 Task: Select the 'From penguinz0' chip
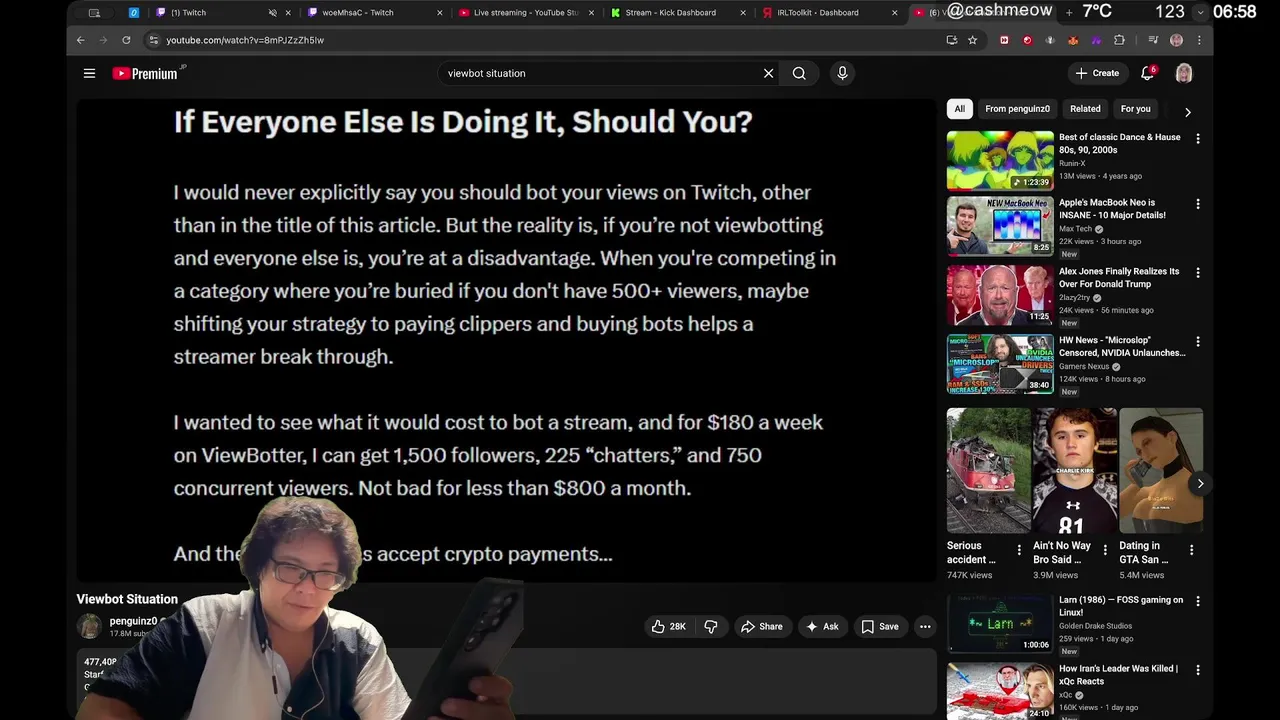1017,109
